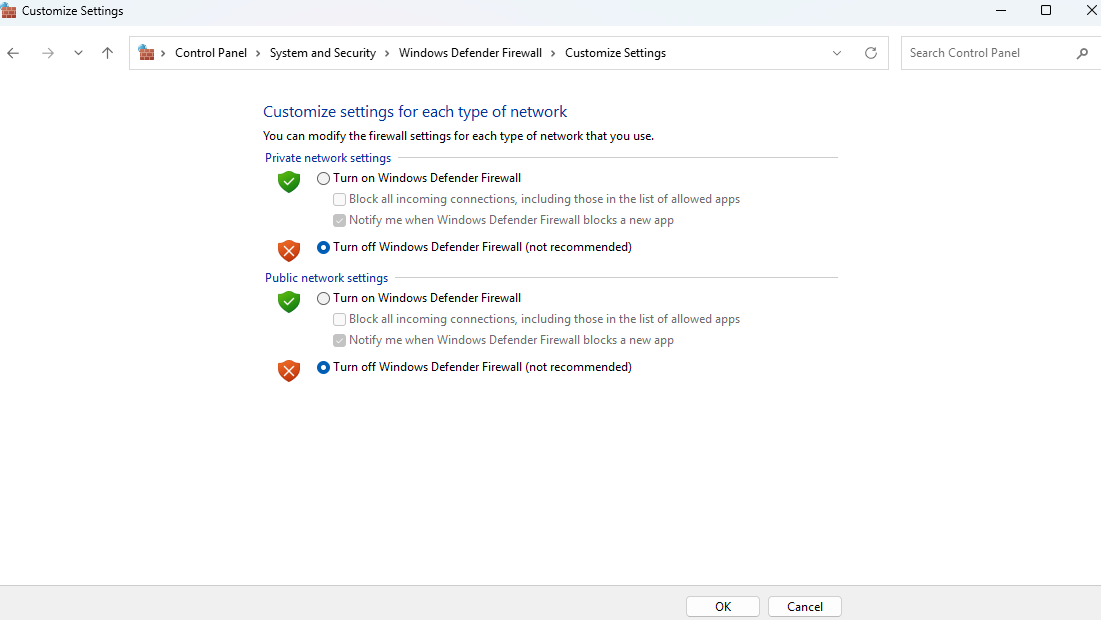This screenshot has width=1101, height=620.
Task: Click Public network settings heading
Action: [327, 278]
